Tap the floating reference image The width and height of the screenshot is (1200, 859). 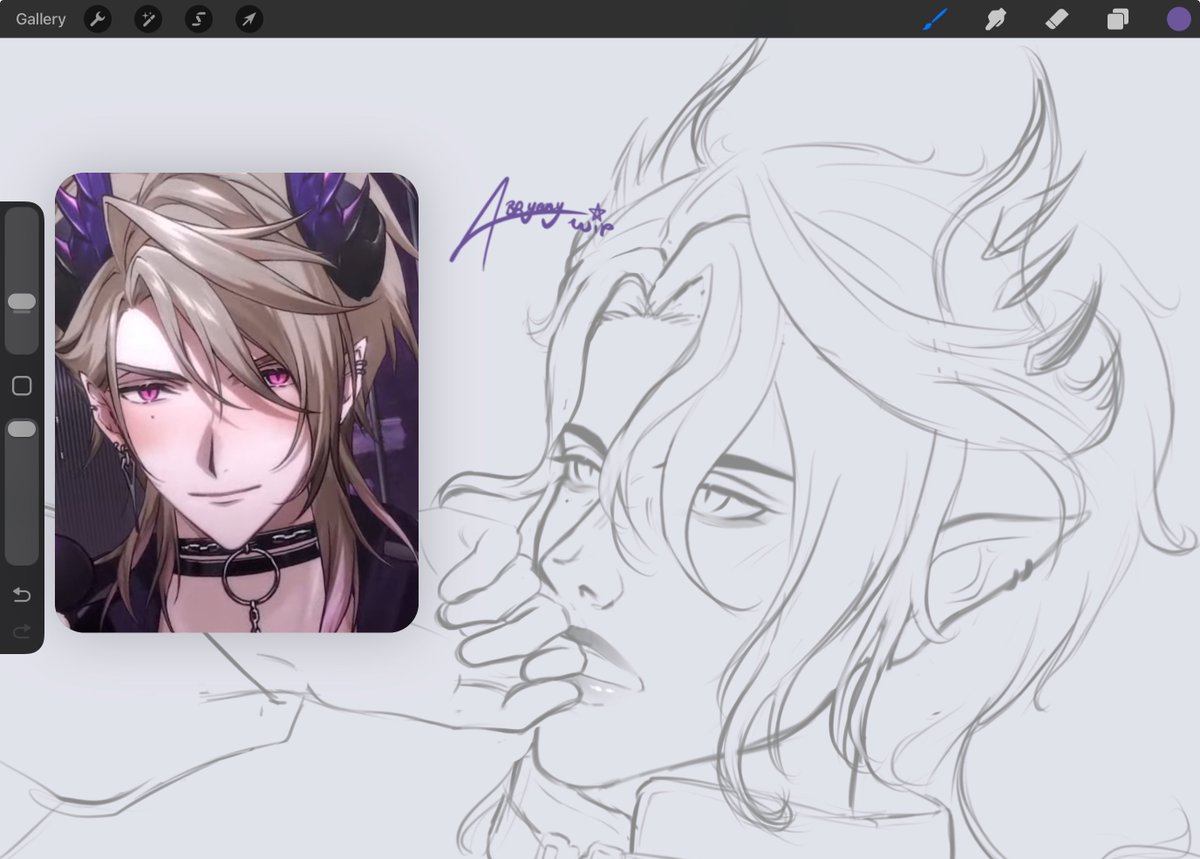pos(236,402)
